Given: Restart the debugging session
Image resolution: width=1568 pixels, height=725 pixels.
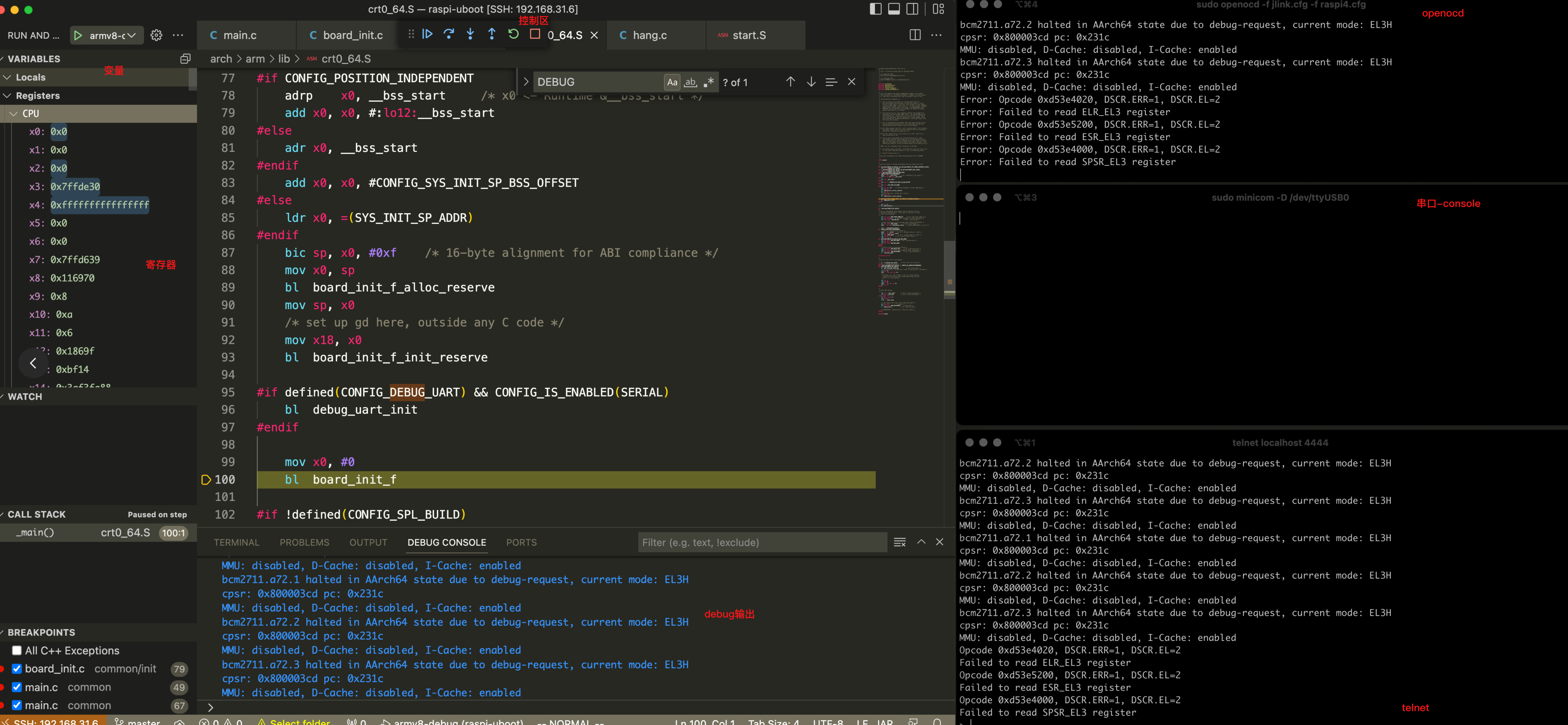Looking at the screenshot, I should 513,34.
